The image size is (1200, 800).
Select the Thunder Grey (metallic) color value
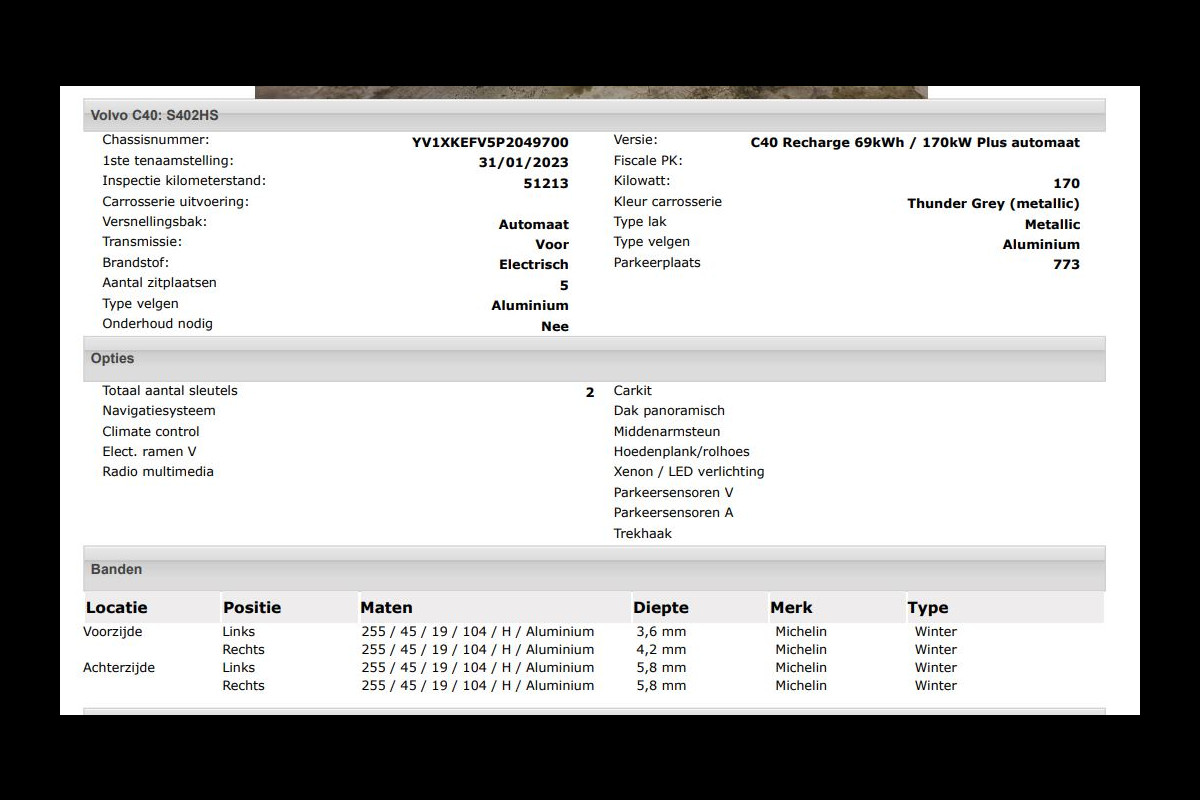(x=993, y=203)
